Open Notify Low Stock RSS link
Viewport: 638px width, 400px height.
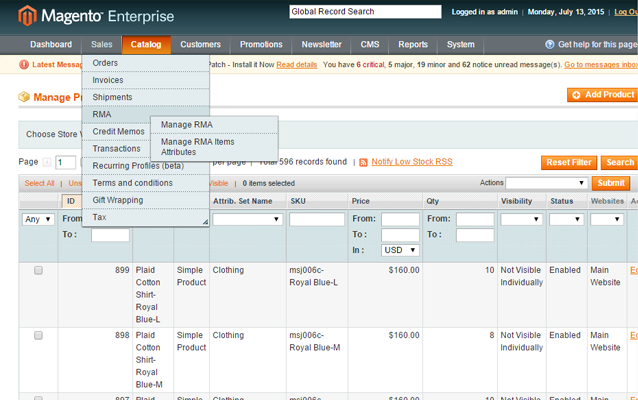point(411,162)
